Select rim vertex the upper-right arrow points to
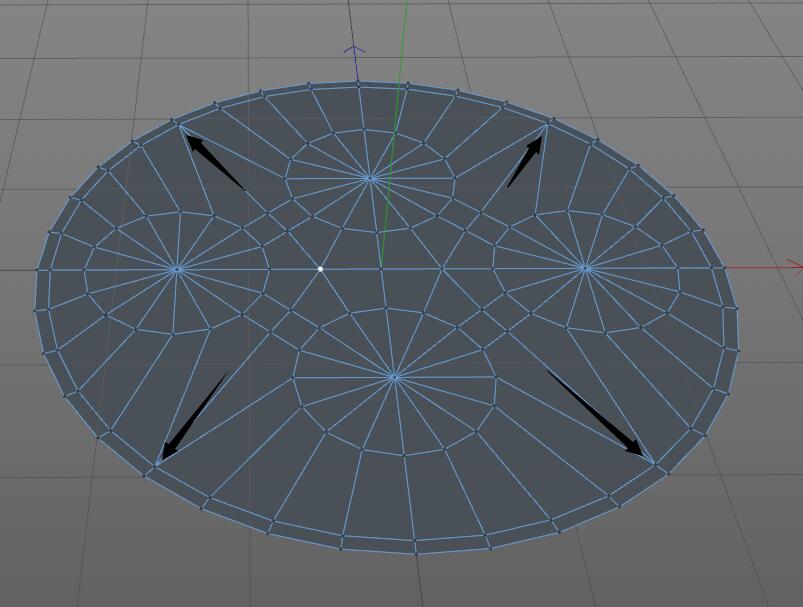 548,124
